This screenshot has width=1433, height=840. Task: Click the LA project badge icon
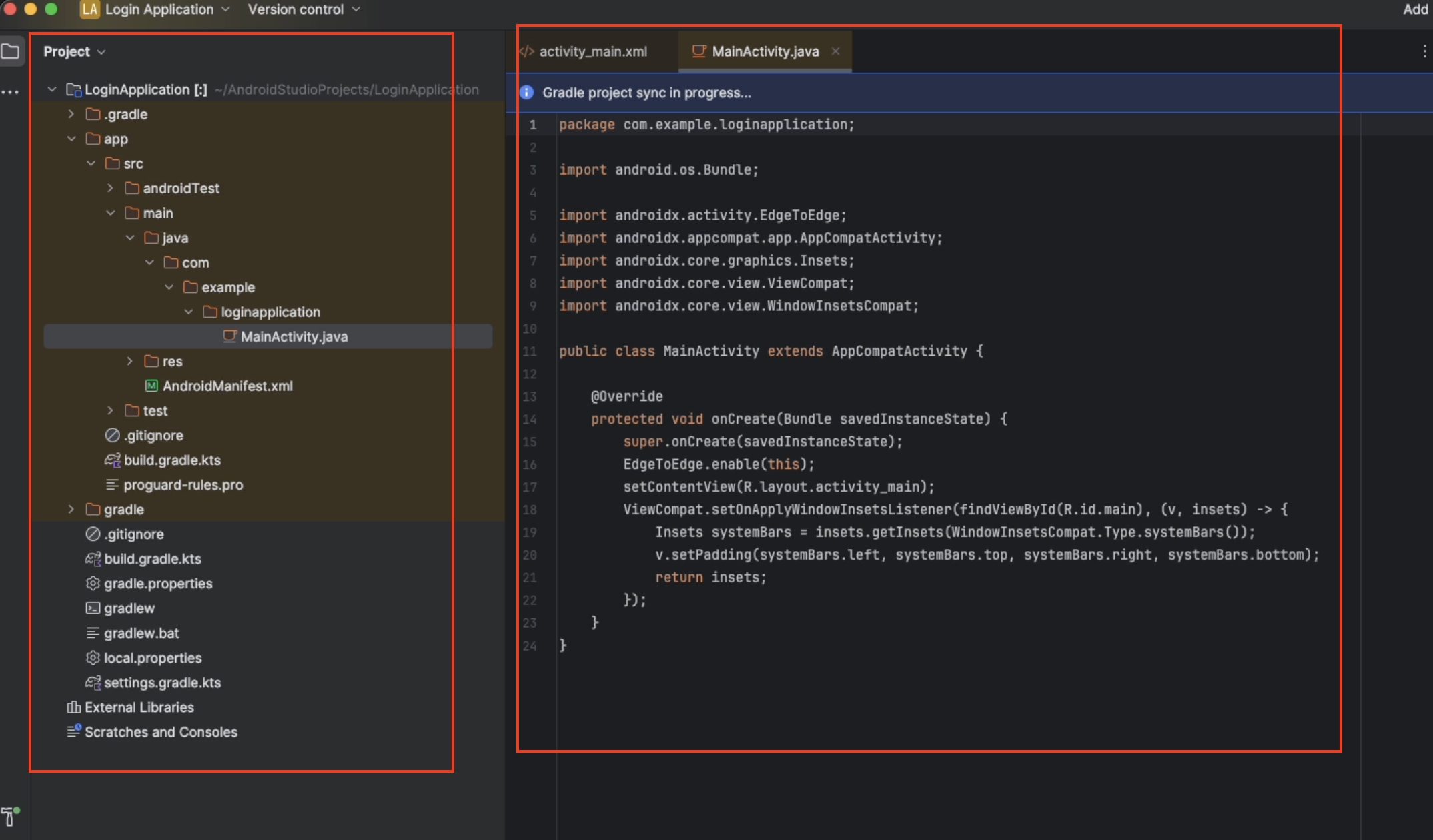point(89,9)
